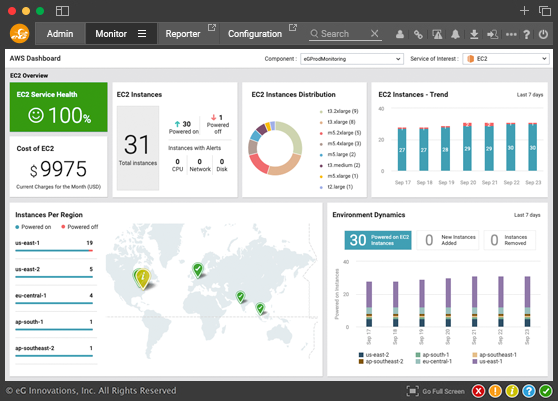This screenshot has width=558, height=401.
Task: Click the plus new tab icon
Action: (524, 11)
